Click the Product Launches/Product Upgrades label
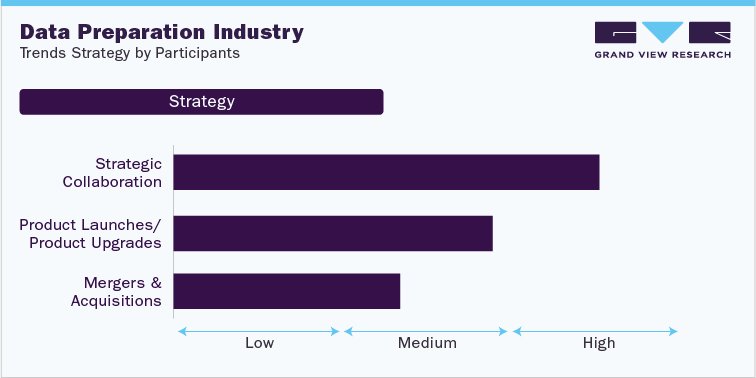The image size is (756, 378). click(91, 233)
